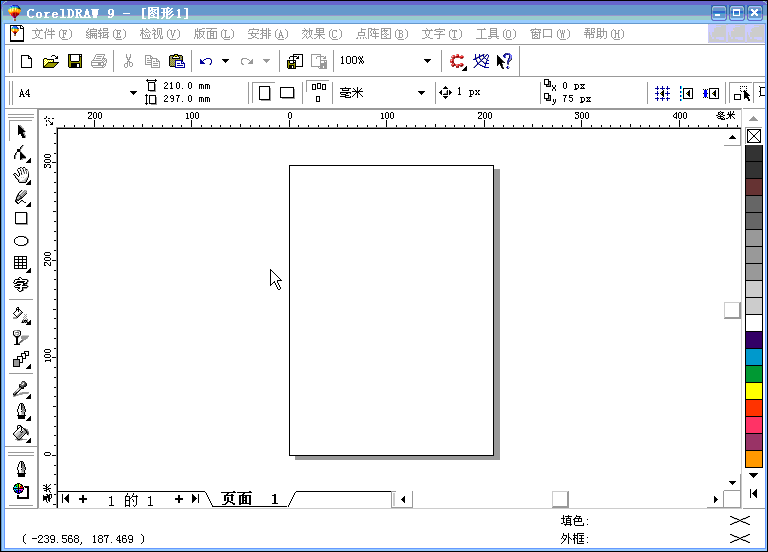Click the vertical scrollbar up arrow
Image resolution: width=768 pixels, height=552 pixels.
coord(732,138)
